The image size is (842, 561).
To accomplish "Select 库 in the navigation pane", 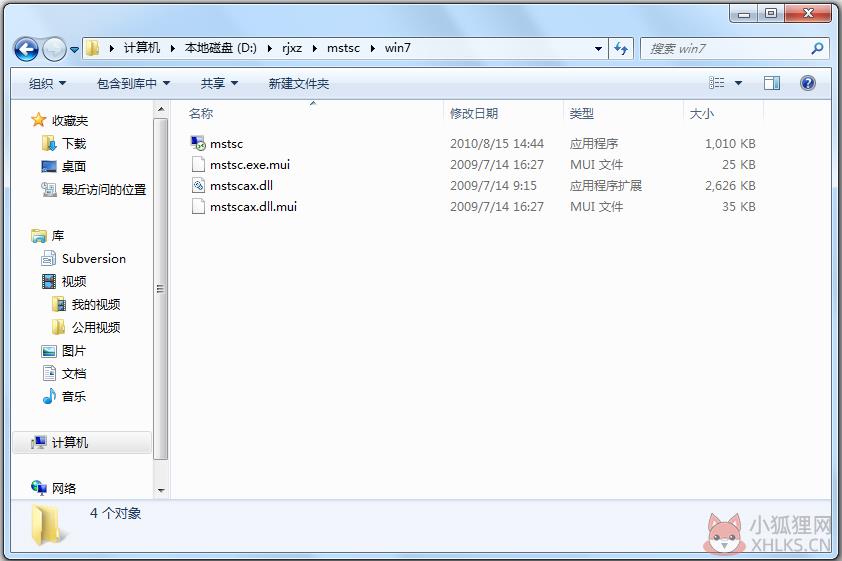I will (x=58, y=236).
